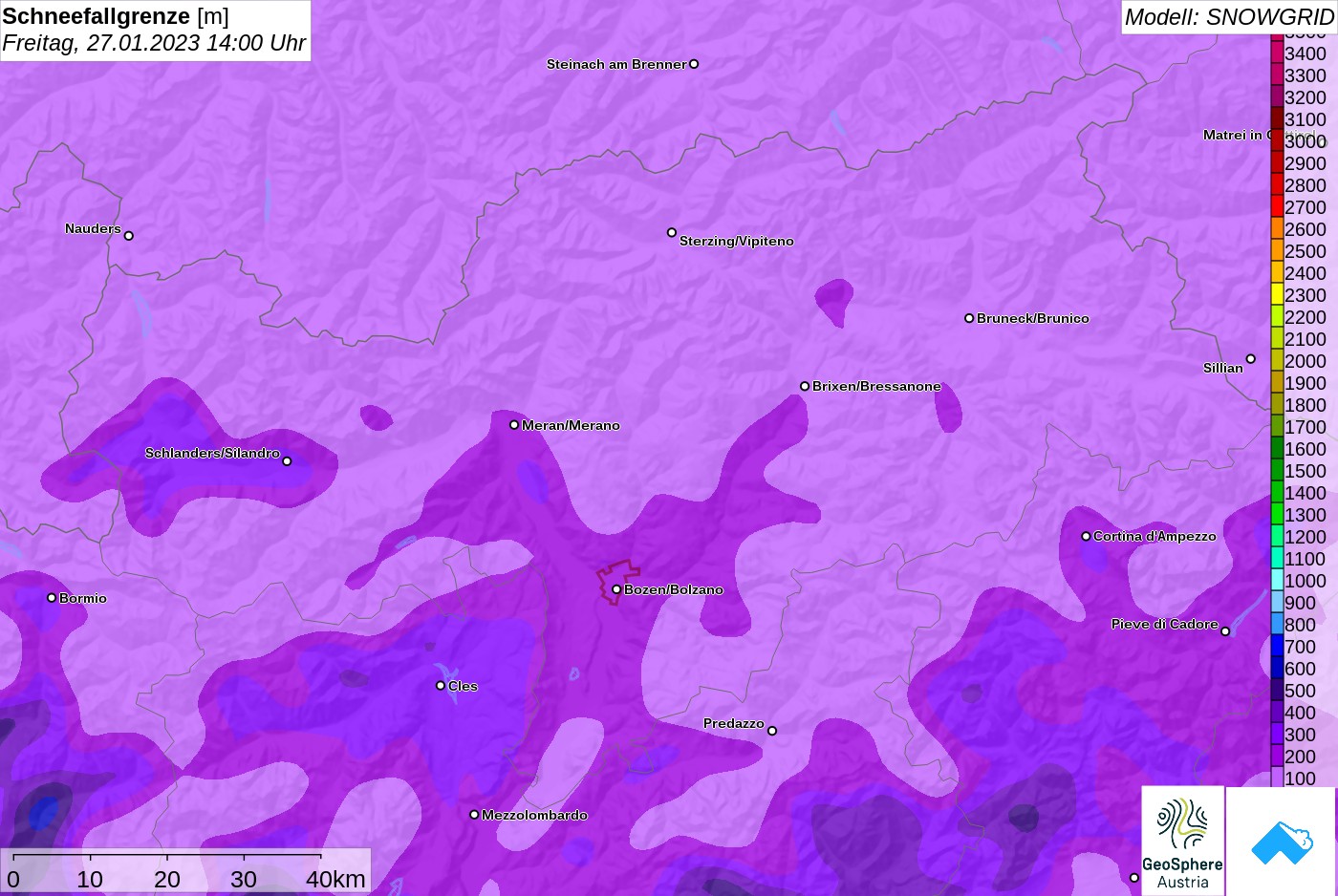This screenshot has height=896, width=1338.
Task: Click the date Freitag, 27.01.2023 14:00 Uhr
Action: coord(154,43)
